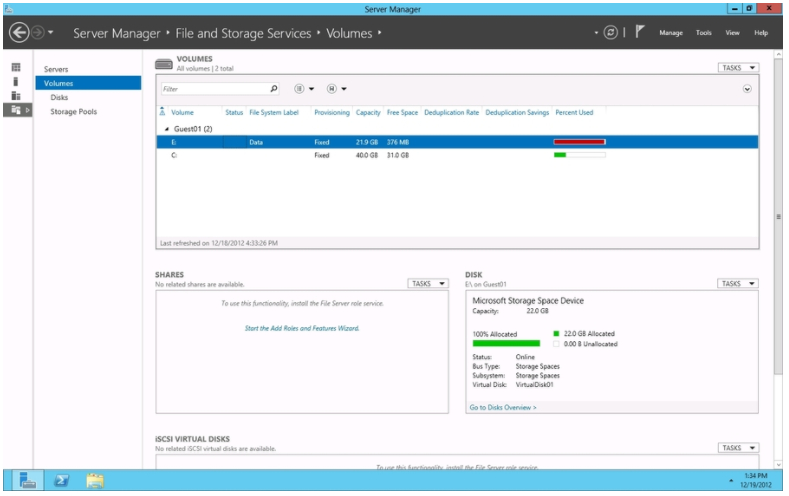Click the filter search magnifier icon
The height and width of the screenshot is (496, 789).
[x=274, y=89]
